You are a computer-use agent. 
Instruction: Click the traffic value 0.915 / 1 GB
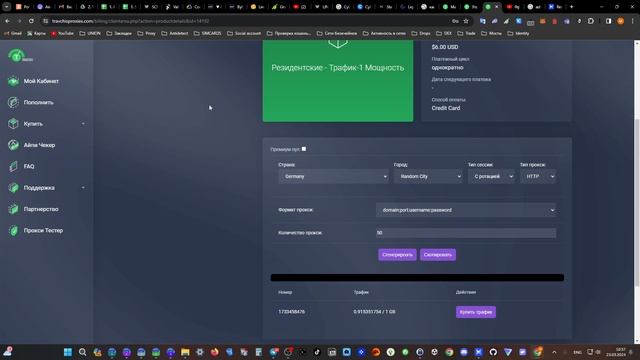pyautogui.click(x=374, y=312)
